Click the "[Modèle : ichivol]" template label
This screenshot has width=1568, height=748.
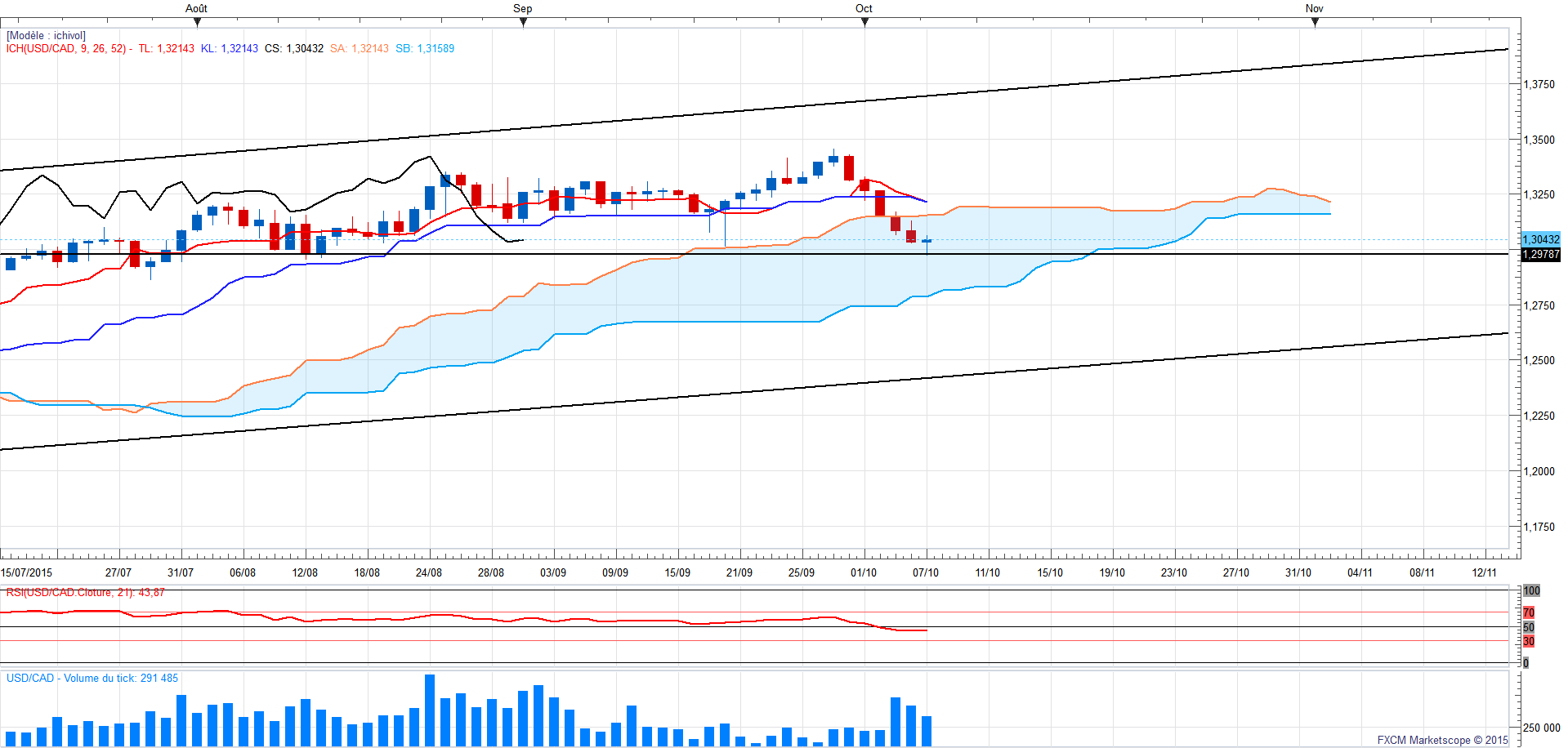(46, 36)
